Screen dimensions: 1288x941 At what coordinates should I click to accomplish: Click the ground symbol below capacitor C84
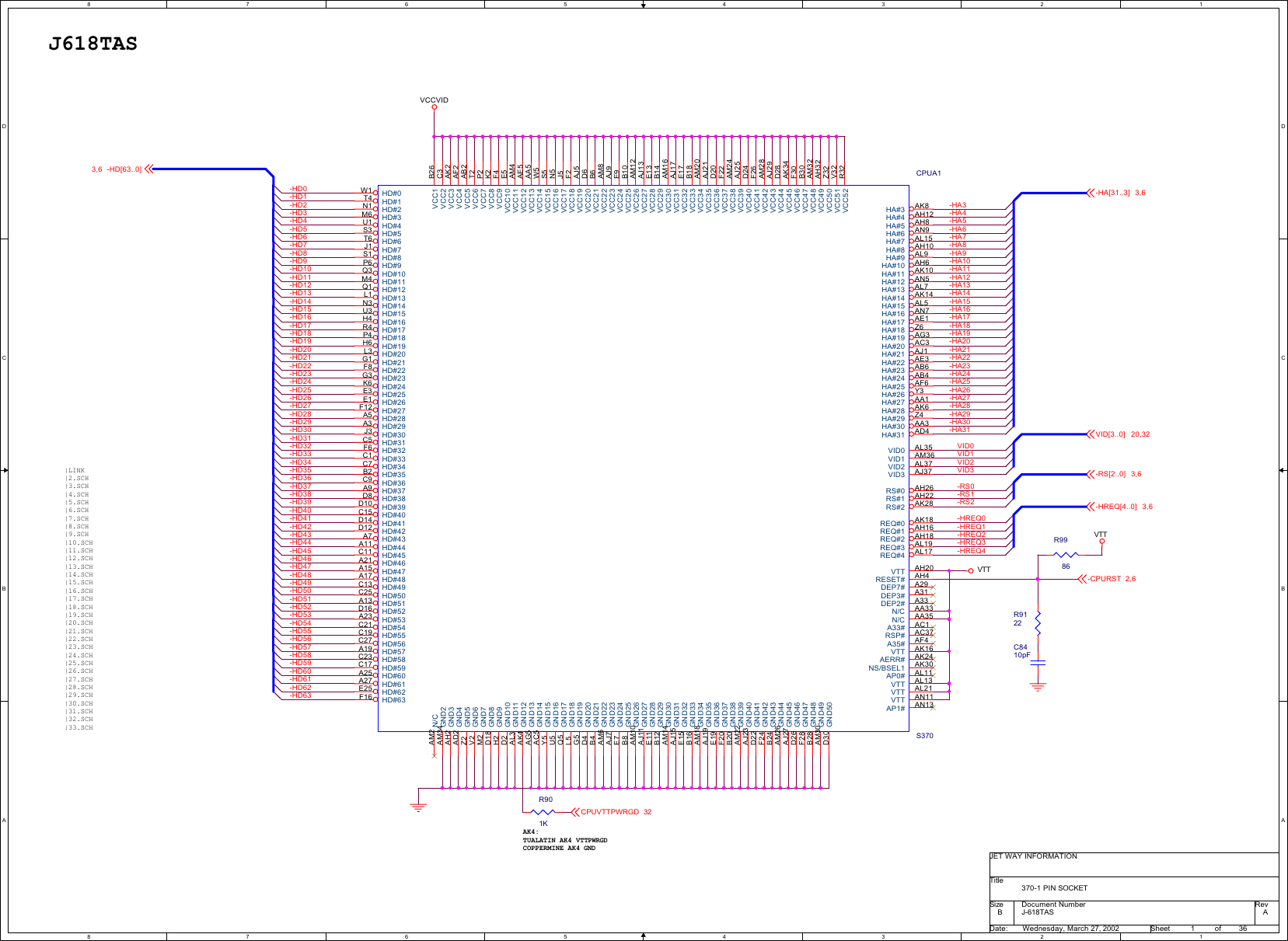pos(1038,685)
